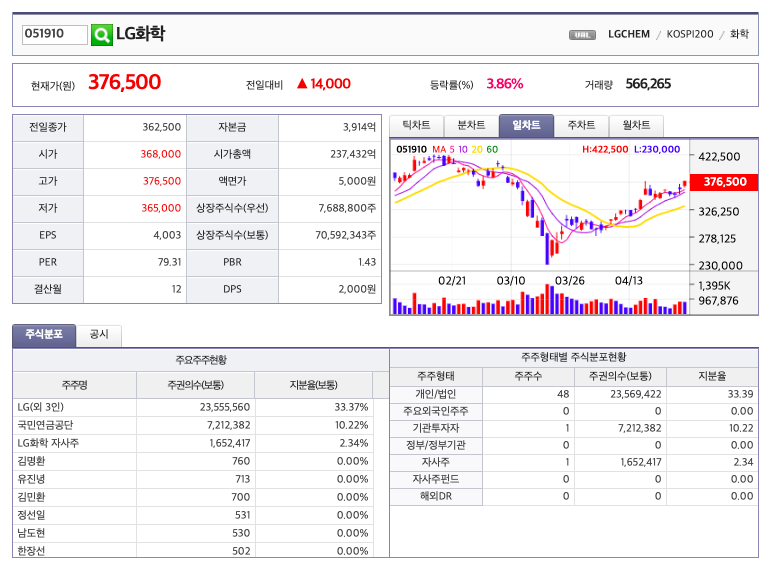777x578 pixels.
Task: Click the 주주명 column header
Action: [x=75, y=385]
